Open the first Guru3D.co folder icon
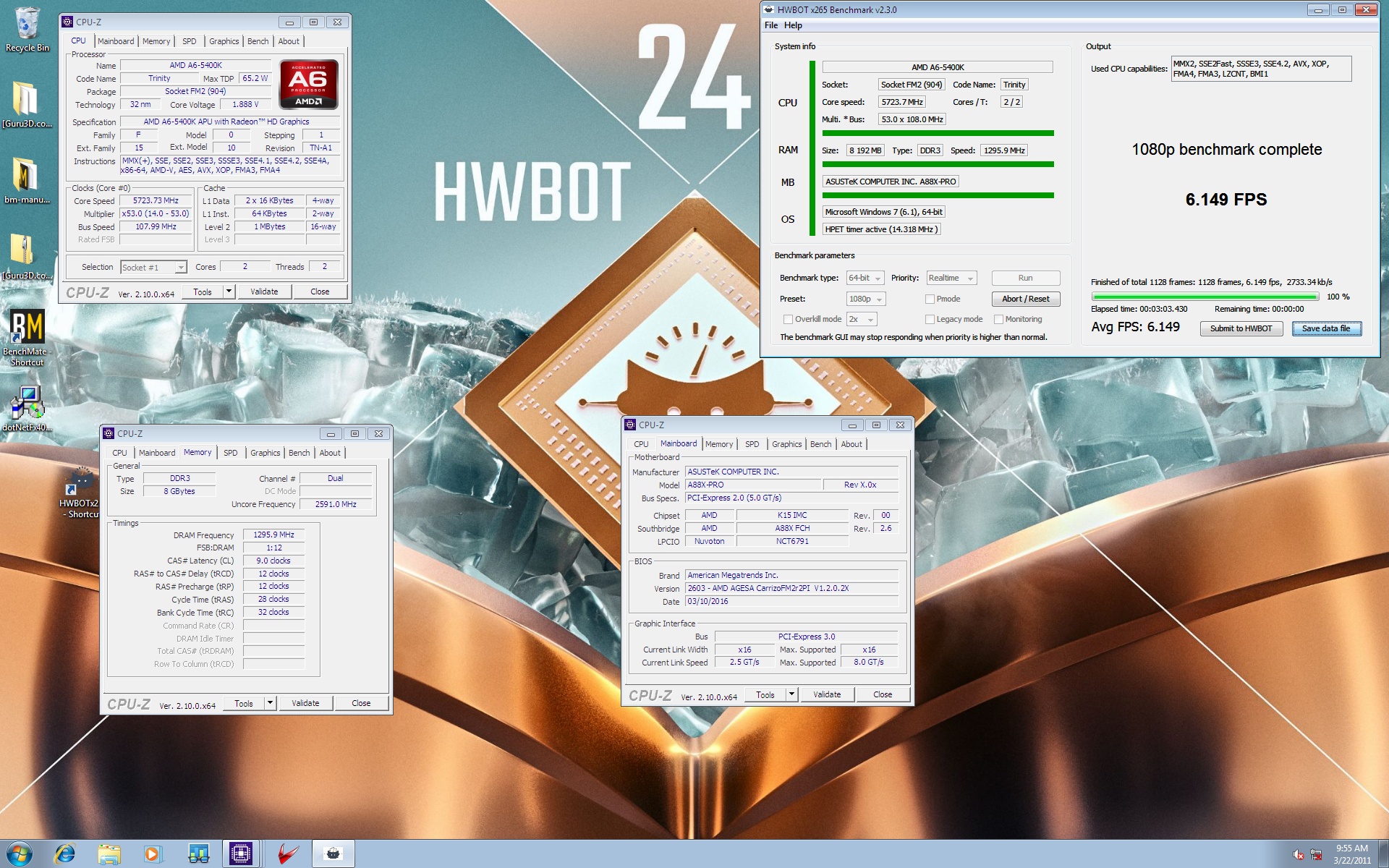 [x=27, y=103]
